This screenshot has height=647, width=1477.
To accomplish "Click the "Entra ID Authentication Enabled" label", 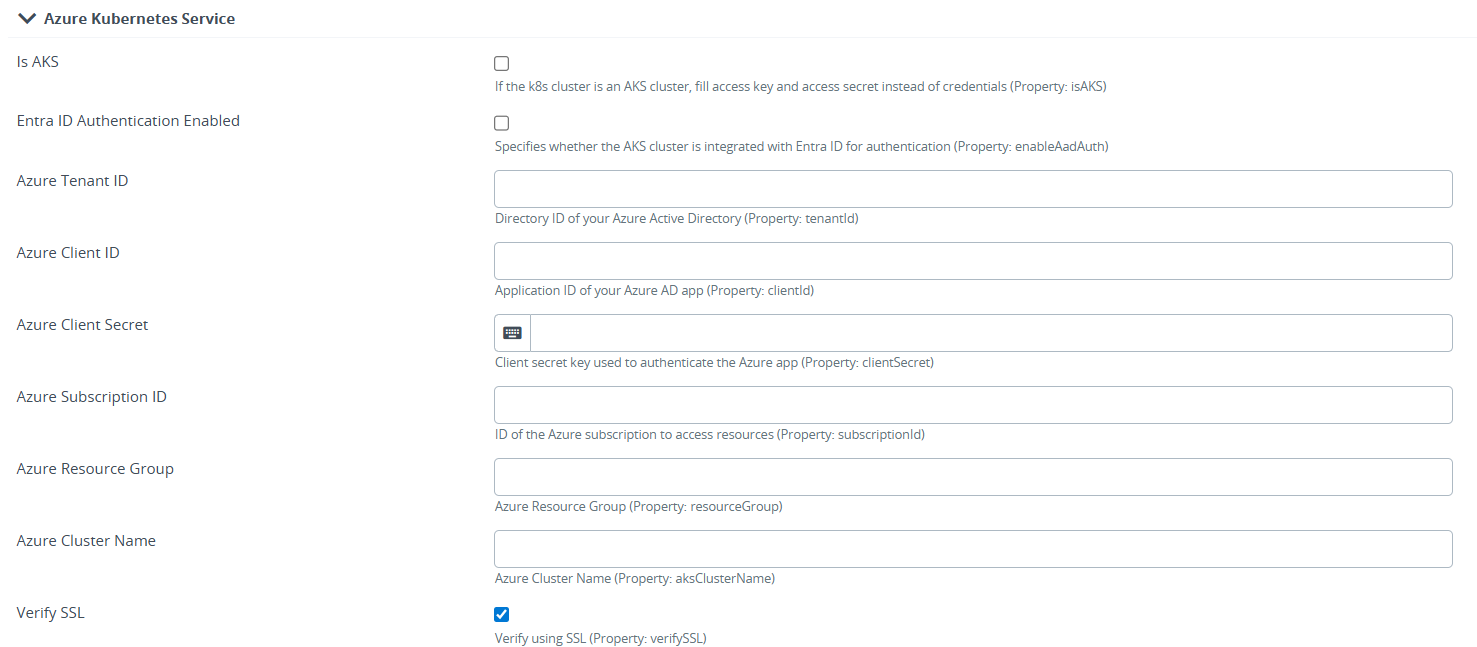I will pyautogui.click(x=128, y=121).
